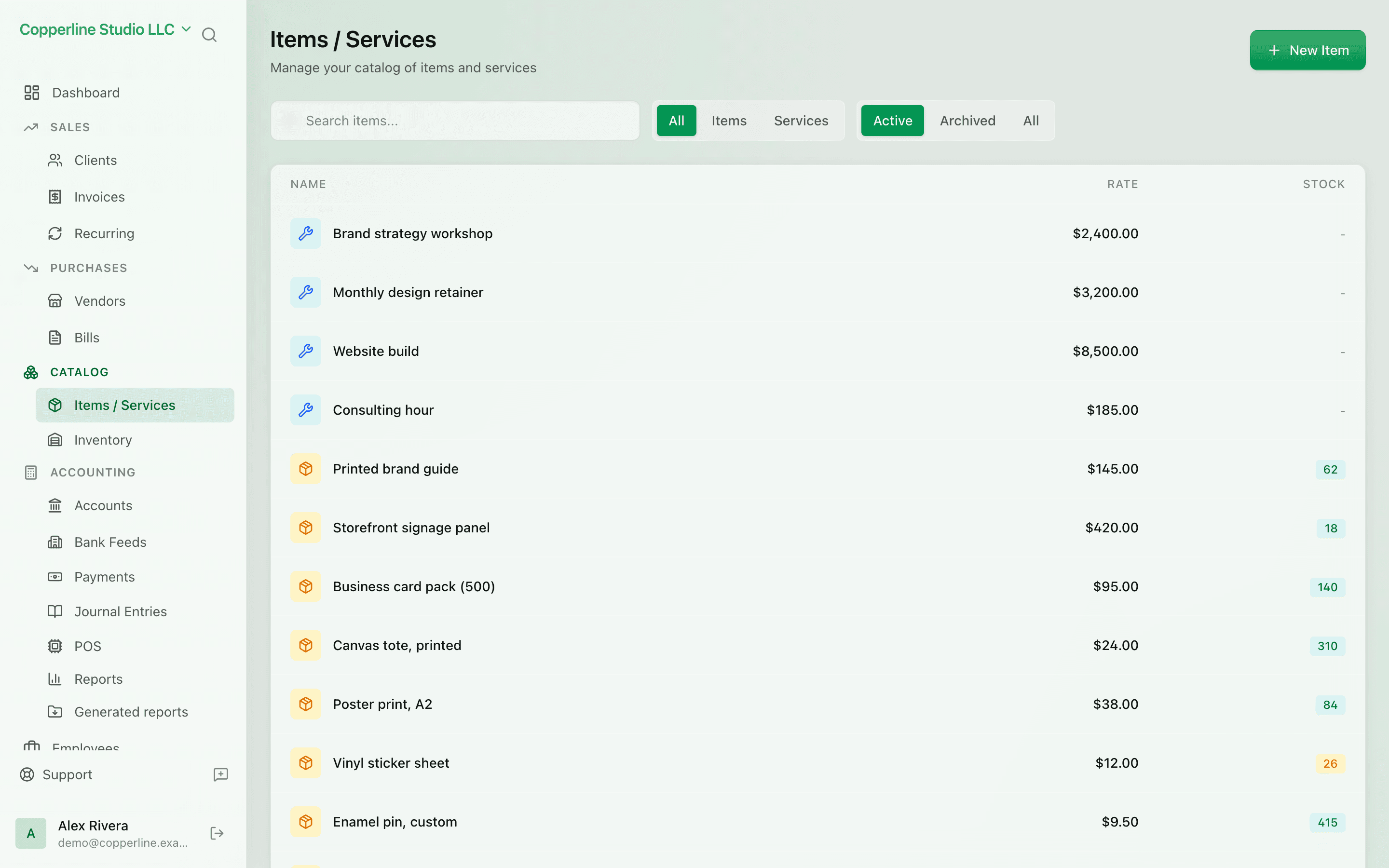Click the Clients people icon
This screenshot has width=1389, height=868.
coord(55,160)
